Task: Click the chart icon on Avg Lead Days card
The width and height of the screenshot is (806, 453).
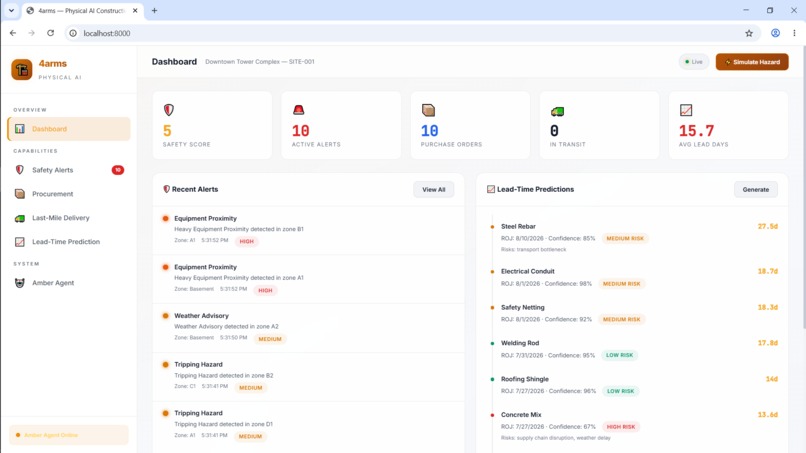Action: pos(686,110)
